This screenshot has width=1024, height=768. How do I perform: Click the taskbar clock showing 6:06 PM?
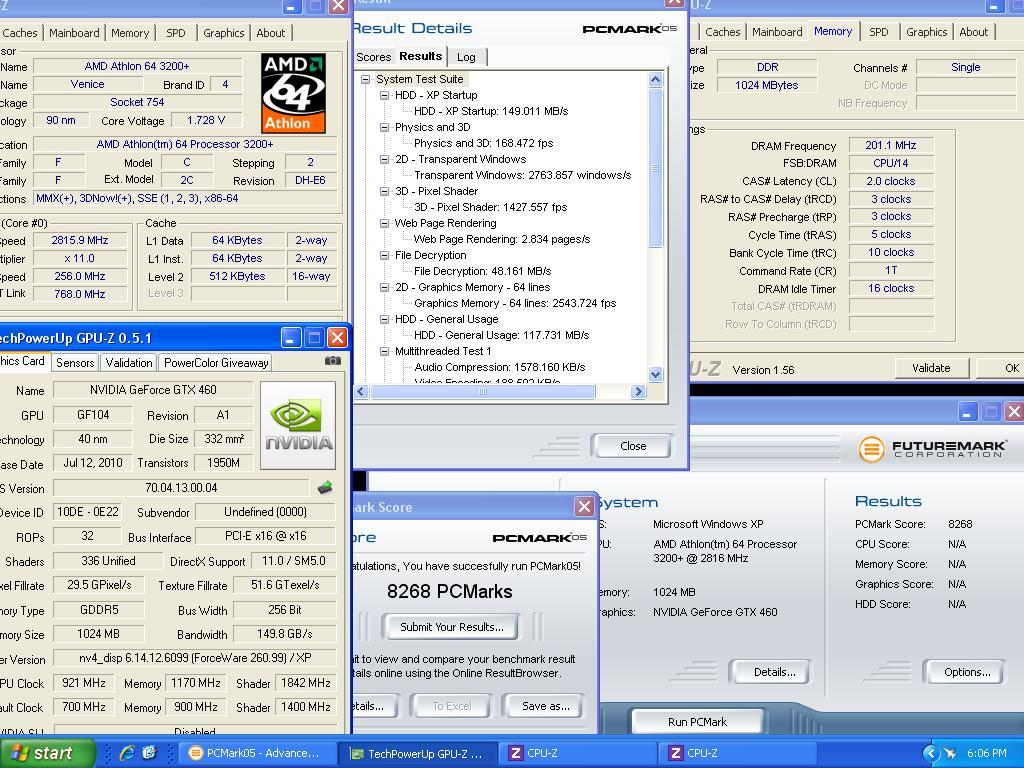[986, 753]
